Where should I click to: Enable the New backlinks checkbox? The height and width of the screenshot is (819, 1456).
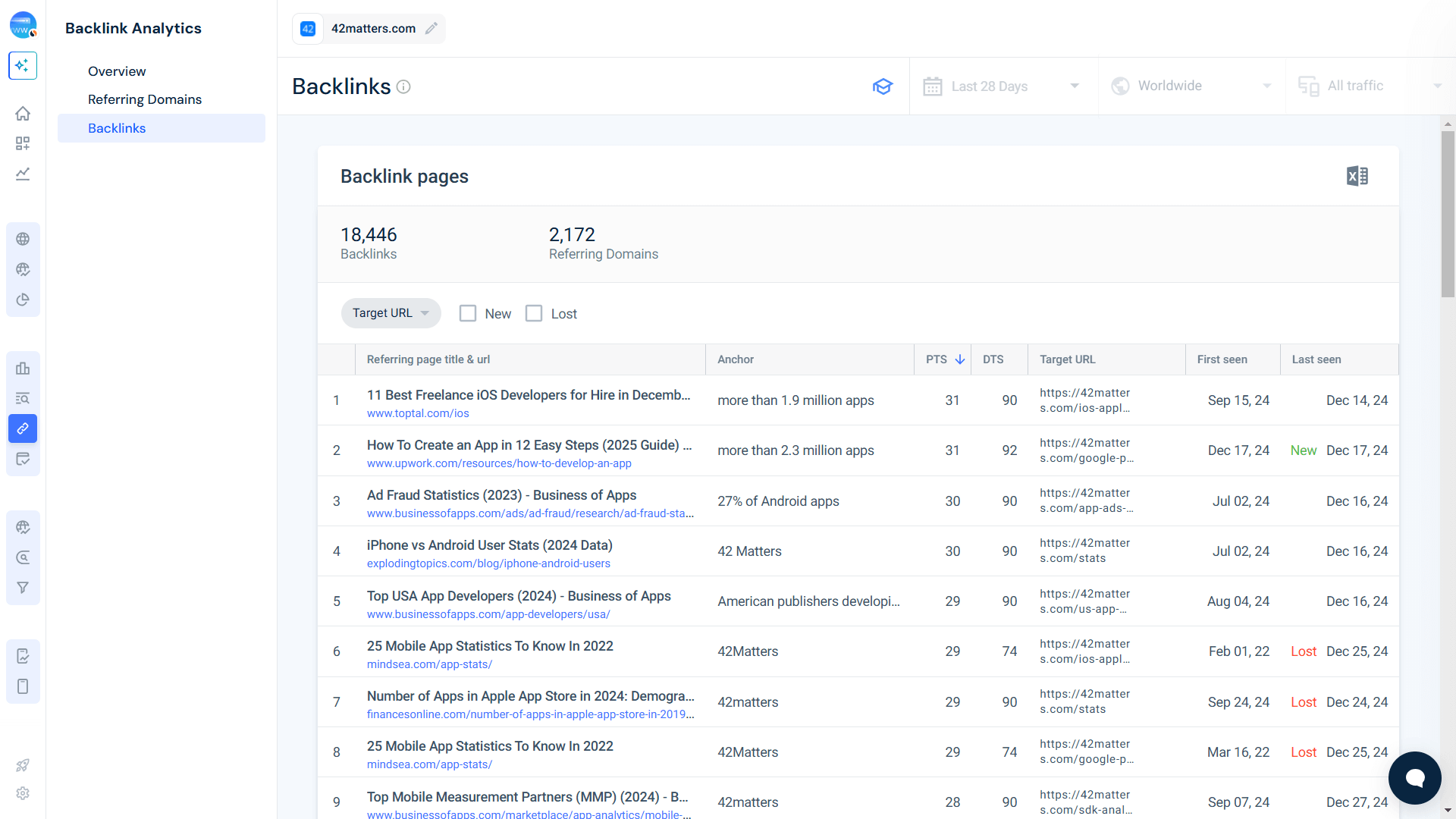pos(467,313)
